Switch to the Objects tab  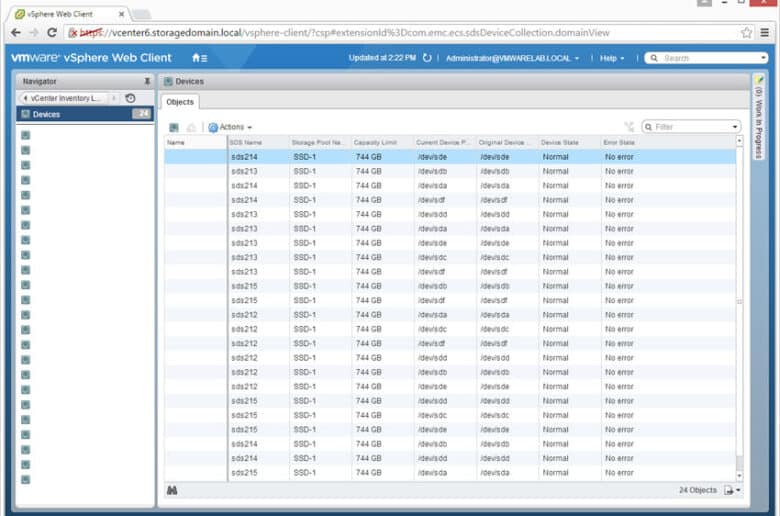pyautogui.click(x=180, y=102)
